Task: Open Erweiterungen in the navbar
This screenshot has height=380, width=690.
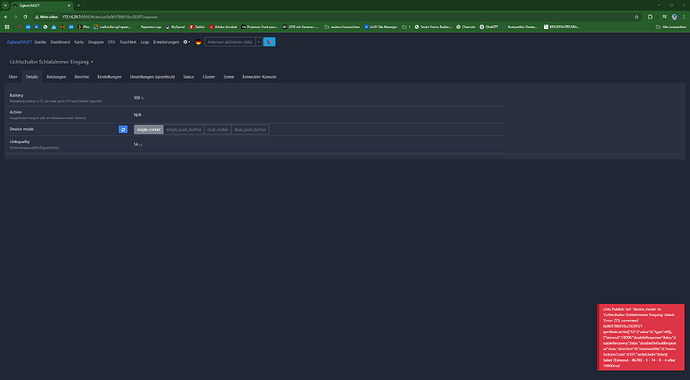Action: pyautogui.click(x=166, y=42)
